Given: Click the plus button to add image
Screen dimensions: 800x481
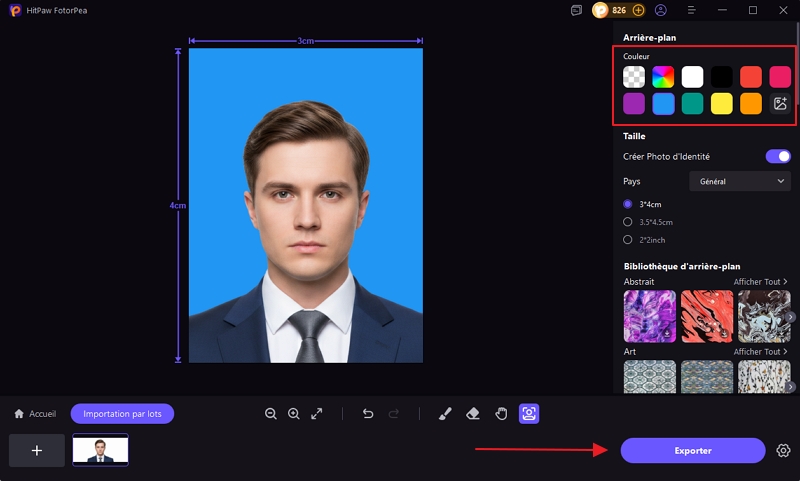Looking at the screenshot, I should click(37, 450).
